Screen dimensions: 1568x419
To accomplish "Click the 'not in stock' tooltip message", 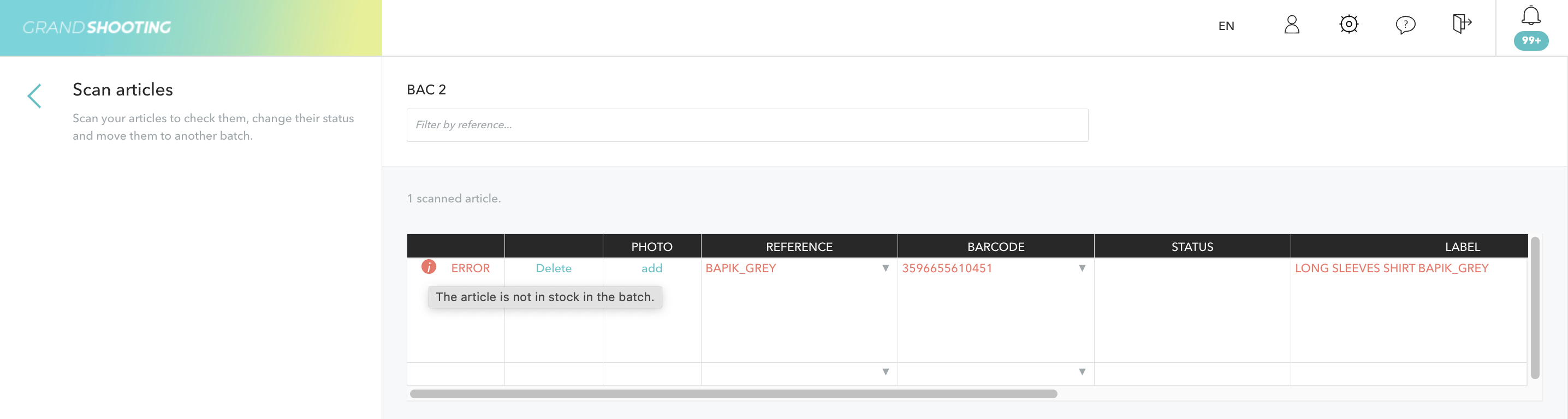I will pos(545,297).
